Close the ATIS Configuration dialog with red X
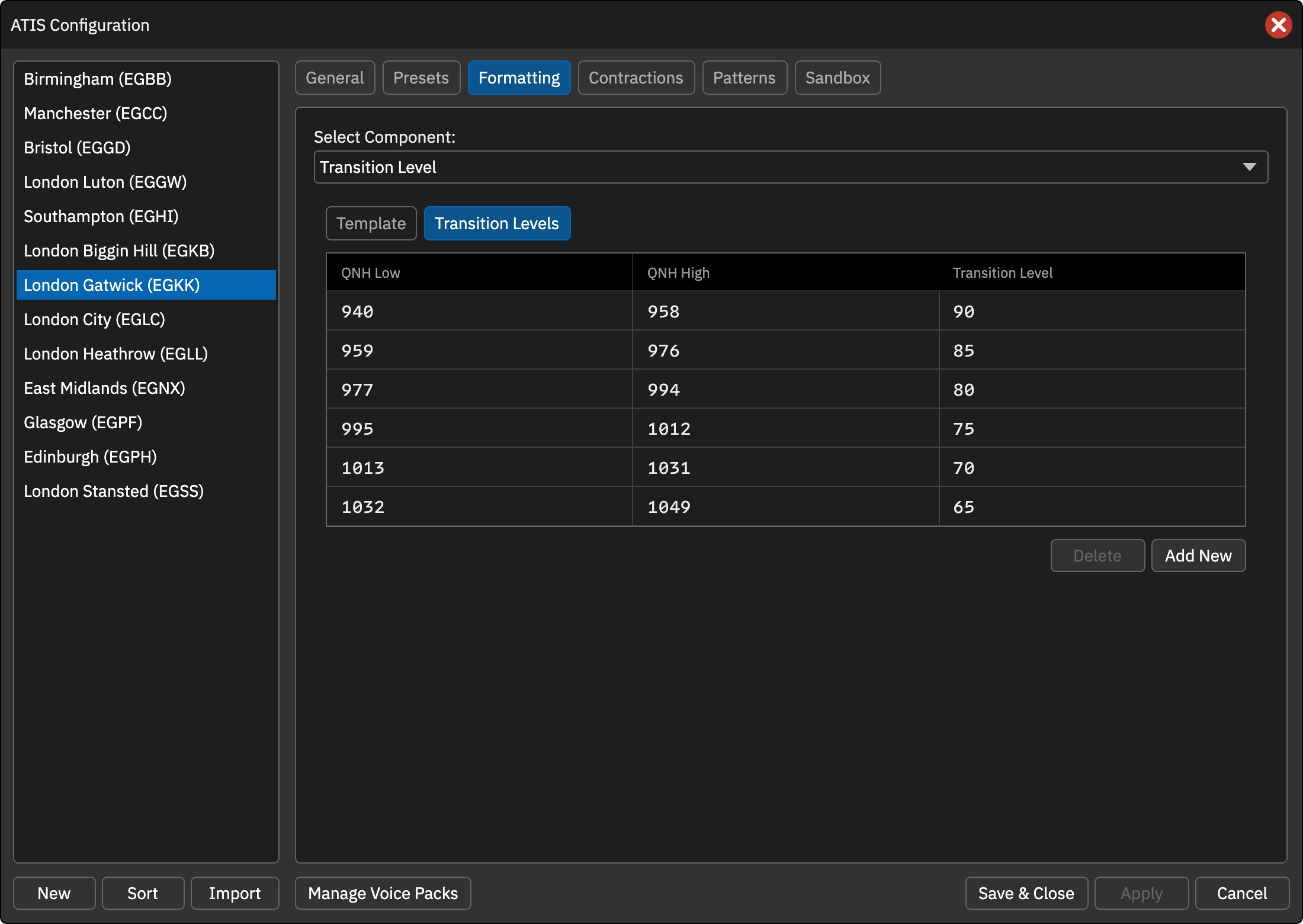The height and width of the screenshot is (924, 1303). coord(1278,25)
